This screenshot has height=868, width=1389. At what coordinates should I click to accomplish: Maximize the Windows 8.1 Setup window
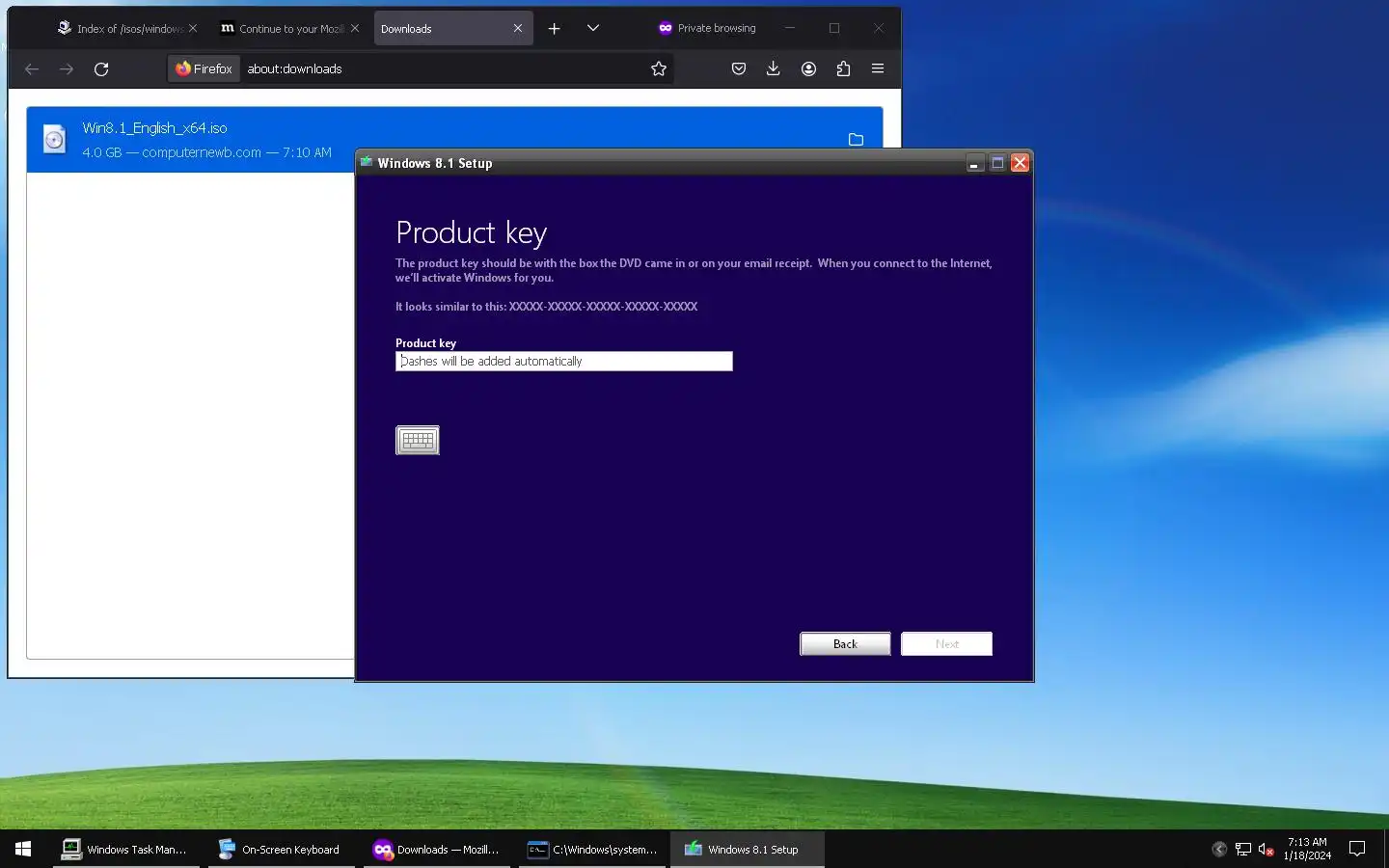(997, 163)
